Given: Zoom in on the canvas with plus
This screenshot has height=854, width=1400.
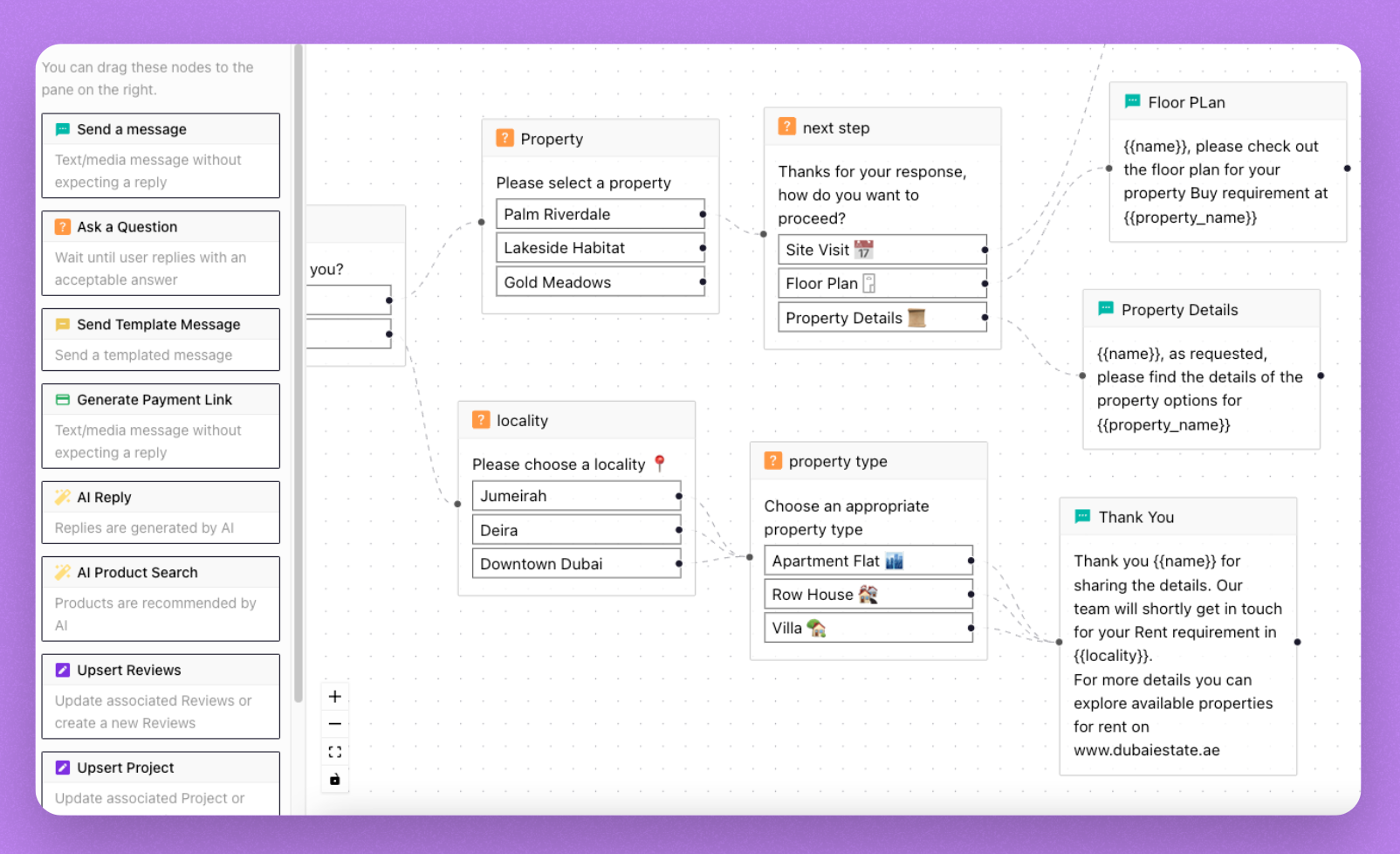Looking at the screenshot, I should pyautogui.click(x=335, y=697).
